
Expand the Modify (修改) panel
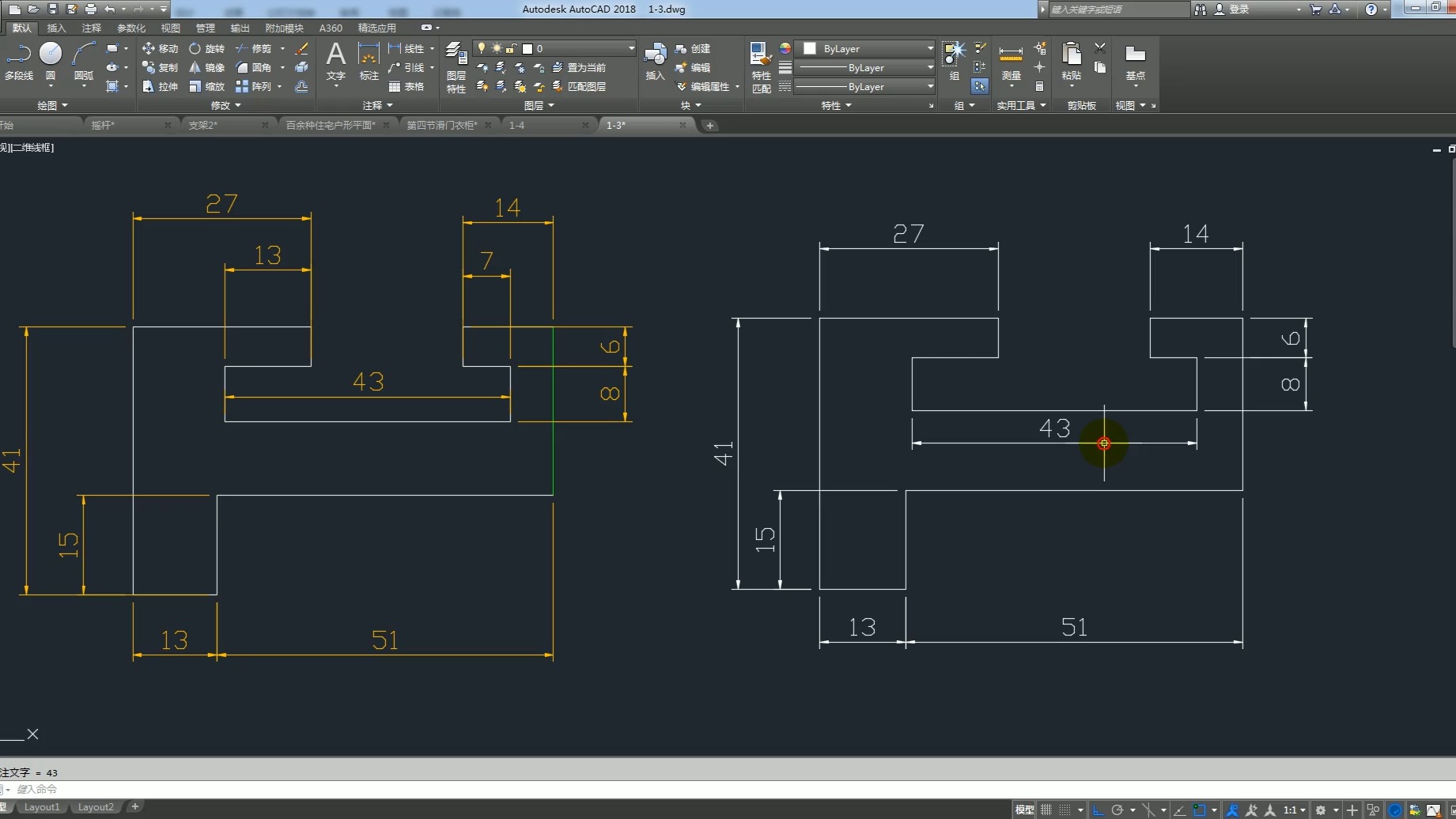coord(226,105)
